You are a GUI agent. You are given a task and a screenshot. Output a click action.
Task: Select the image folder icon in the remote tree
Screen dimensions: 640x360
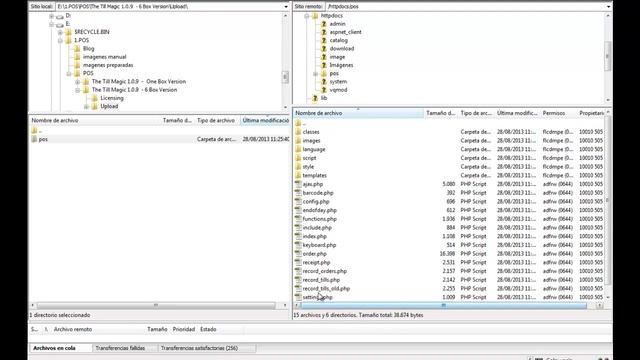(x=324, y=57)
